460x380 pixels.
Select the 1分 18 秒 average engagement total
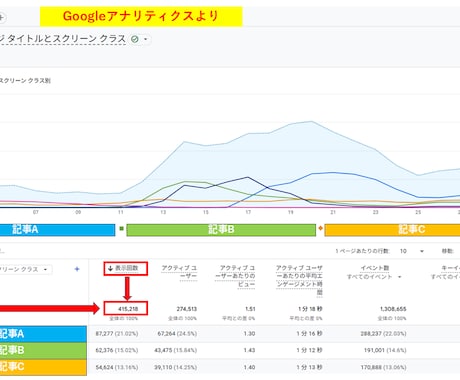click(x=310, y=309)
